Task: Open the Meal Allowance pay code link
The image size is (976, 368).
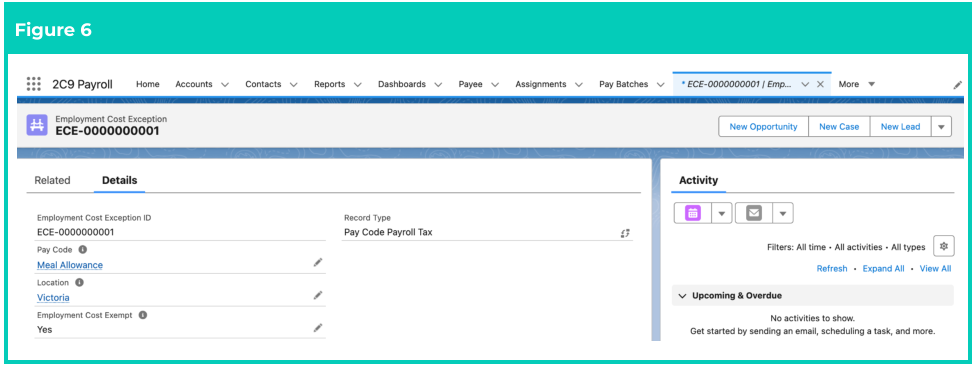Action: click(x=70, y=265)
